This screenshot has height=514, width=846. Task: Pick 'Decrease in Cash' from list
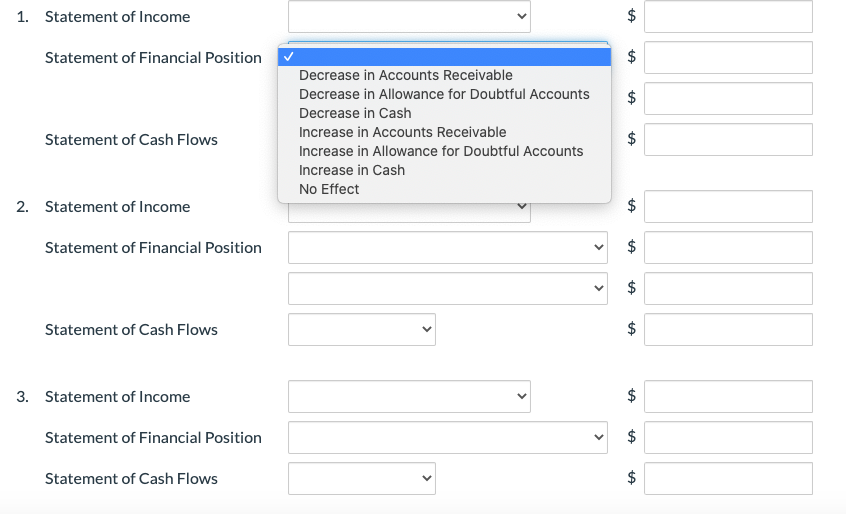(x=355, y=114)
